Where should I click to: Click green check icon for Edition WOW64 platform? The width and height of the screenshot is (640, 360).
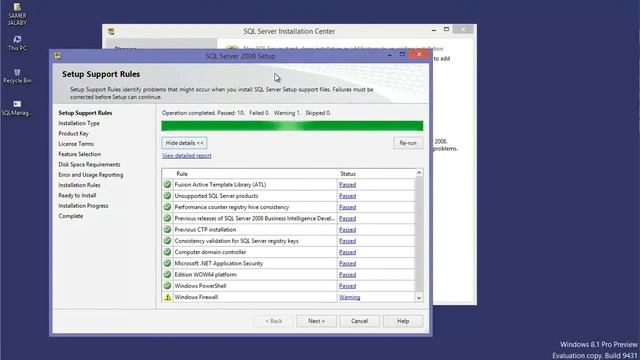[x=167, y=274]
